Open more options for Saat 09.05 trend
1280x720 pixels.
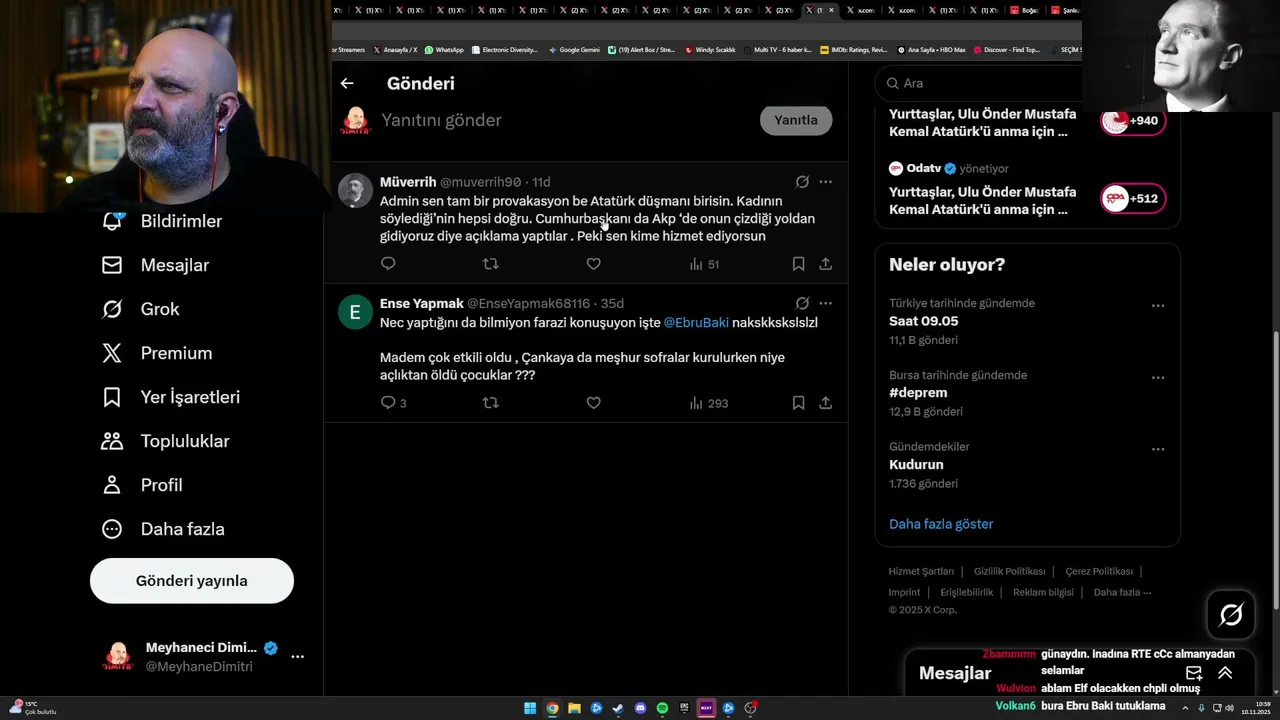[x=1158, y=306]
